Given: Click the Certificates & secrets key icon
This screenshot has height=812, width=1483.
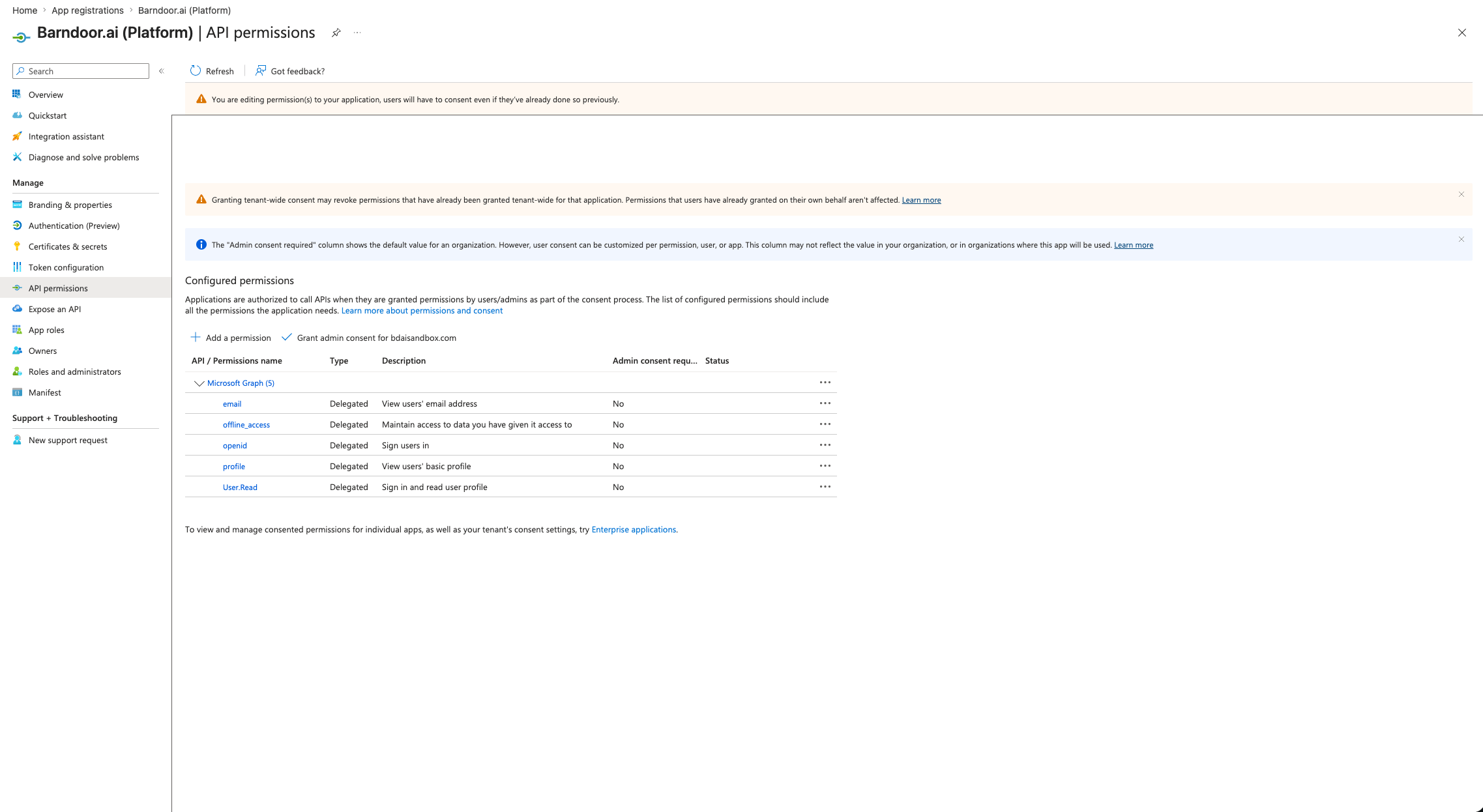Looking at the screenshot, I should tap(17, 246).
